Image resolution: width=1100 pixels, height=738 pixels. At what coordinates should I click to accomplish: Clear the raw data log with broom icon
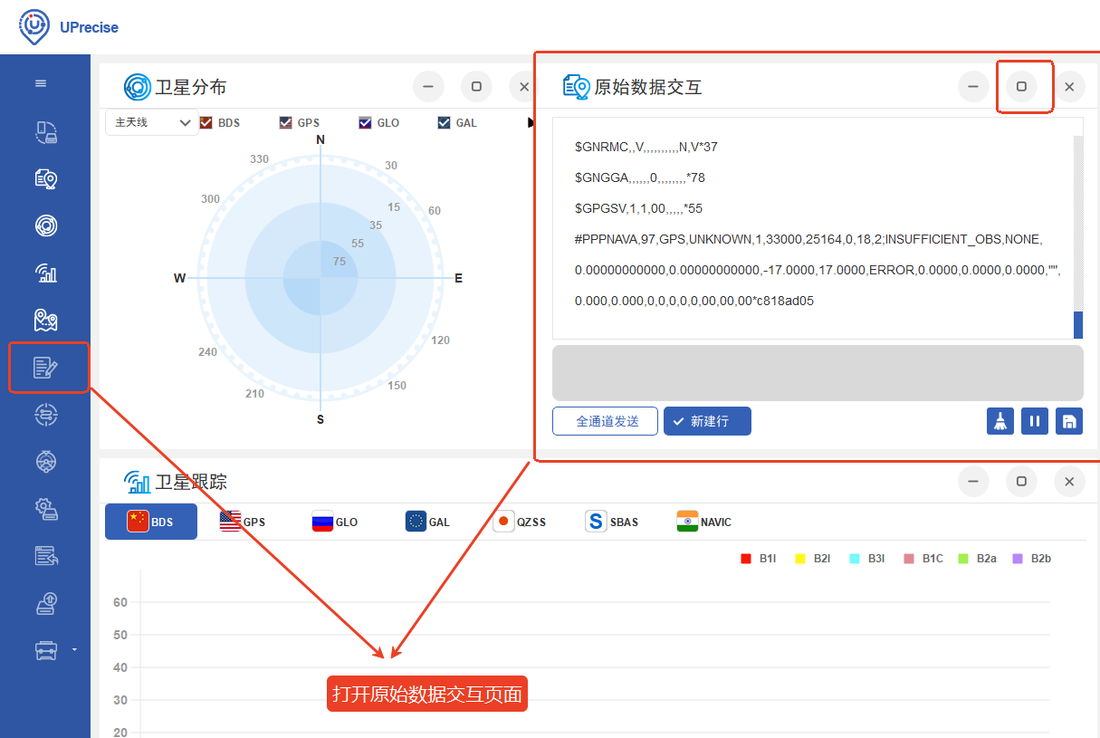click(x=1000, y=422)
